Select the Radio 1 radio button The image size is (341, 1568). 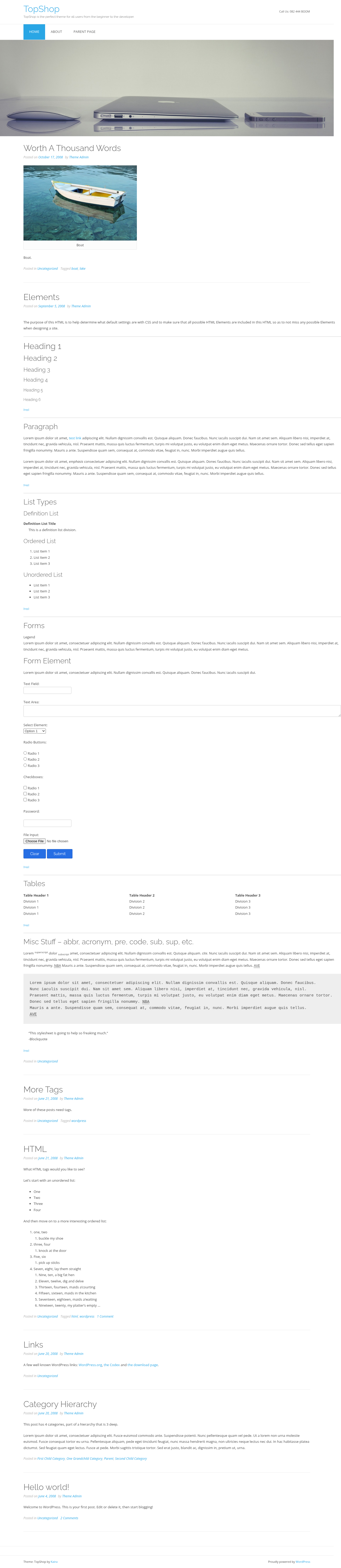pos(25,753)
